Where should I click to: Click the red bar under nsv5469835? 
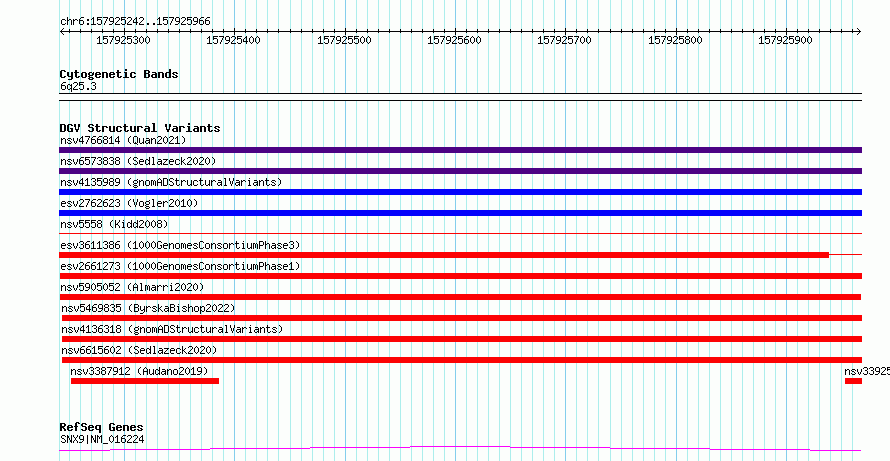(x=461, y=318)
